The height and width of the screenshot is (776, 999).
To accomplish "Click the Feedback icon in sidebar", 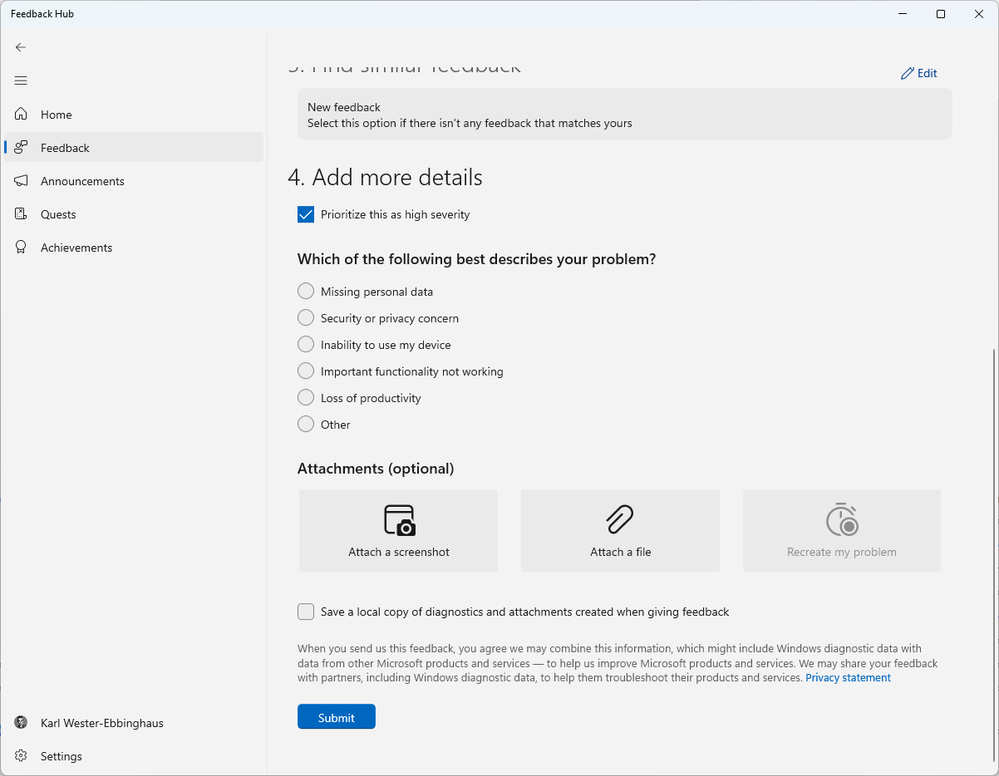I will 21,147.
